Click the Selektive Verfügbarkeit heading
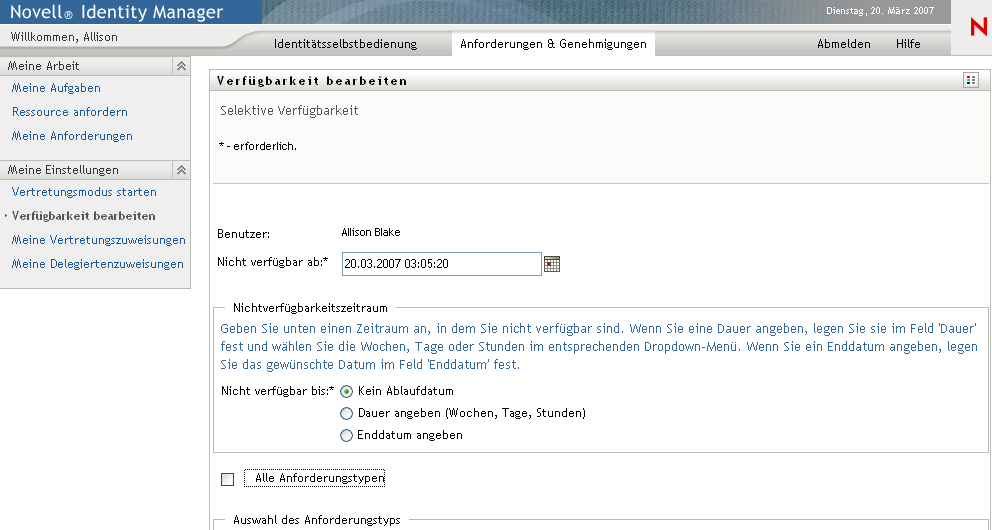Screen dimensions: 992x530 click(x=289, y=111)
